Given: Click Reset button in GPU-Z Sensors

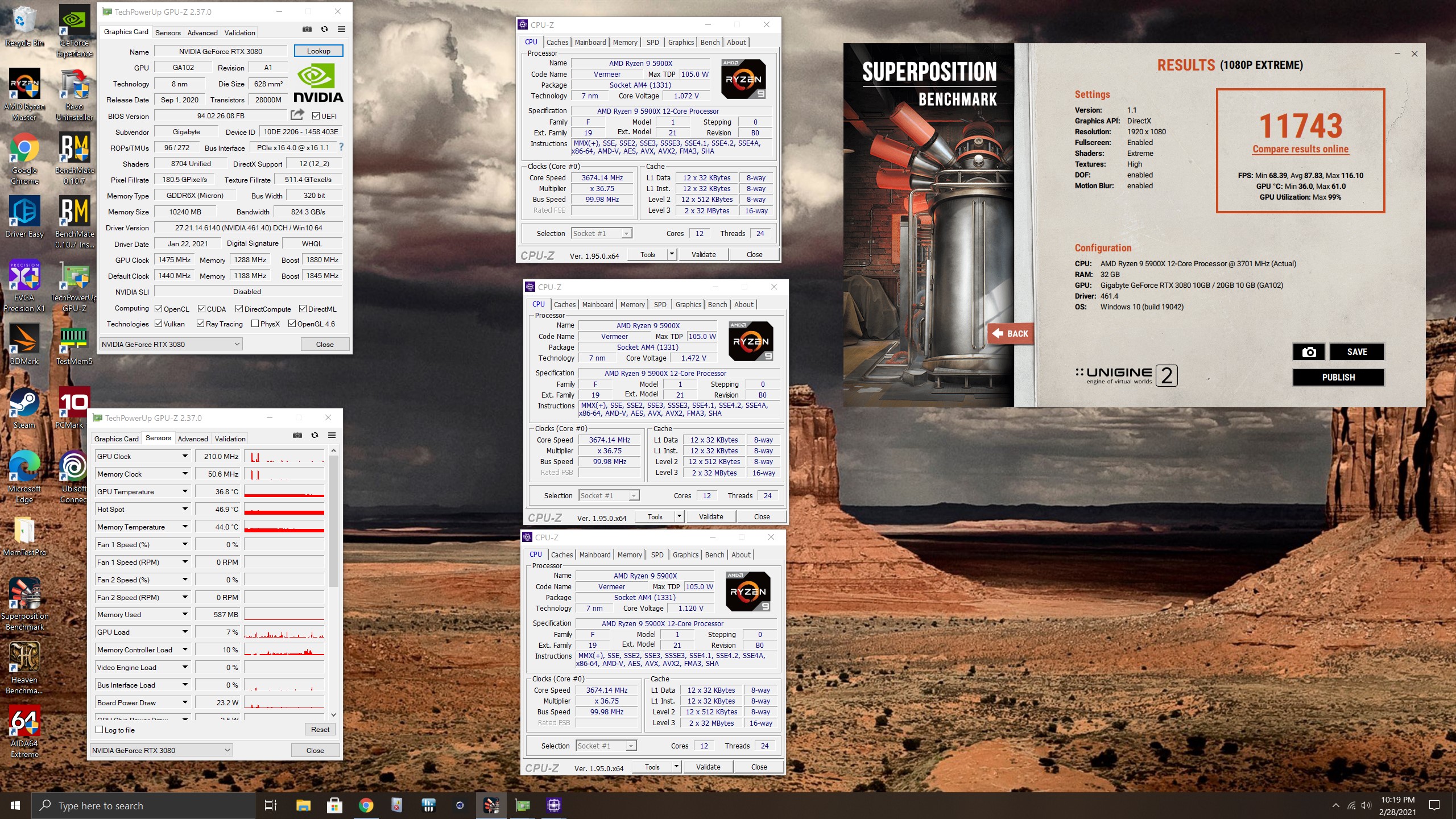Looking at the screenshot, I should pos(320,729).
